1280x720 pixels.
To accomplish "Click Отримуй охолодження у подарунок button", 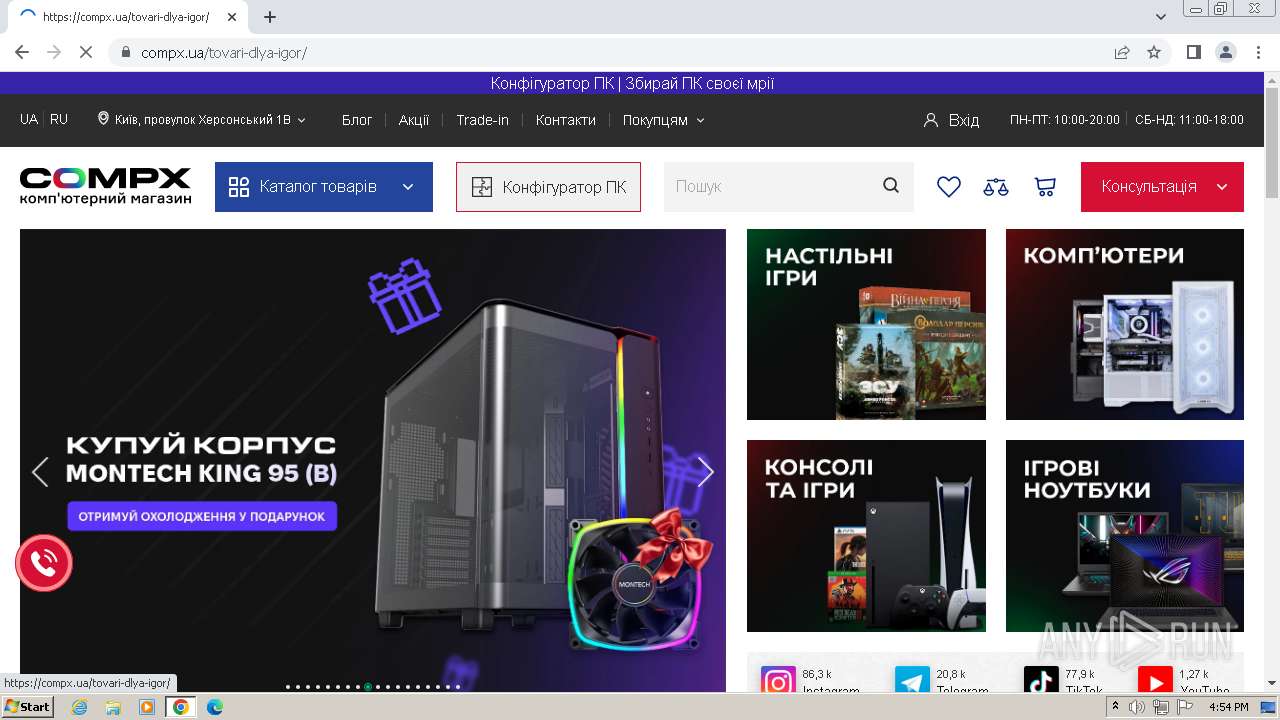I will [202, 516].
